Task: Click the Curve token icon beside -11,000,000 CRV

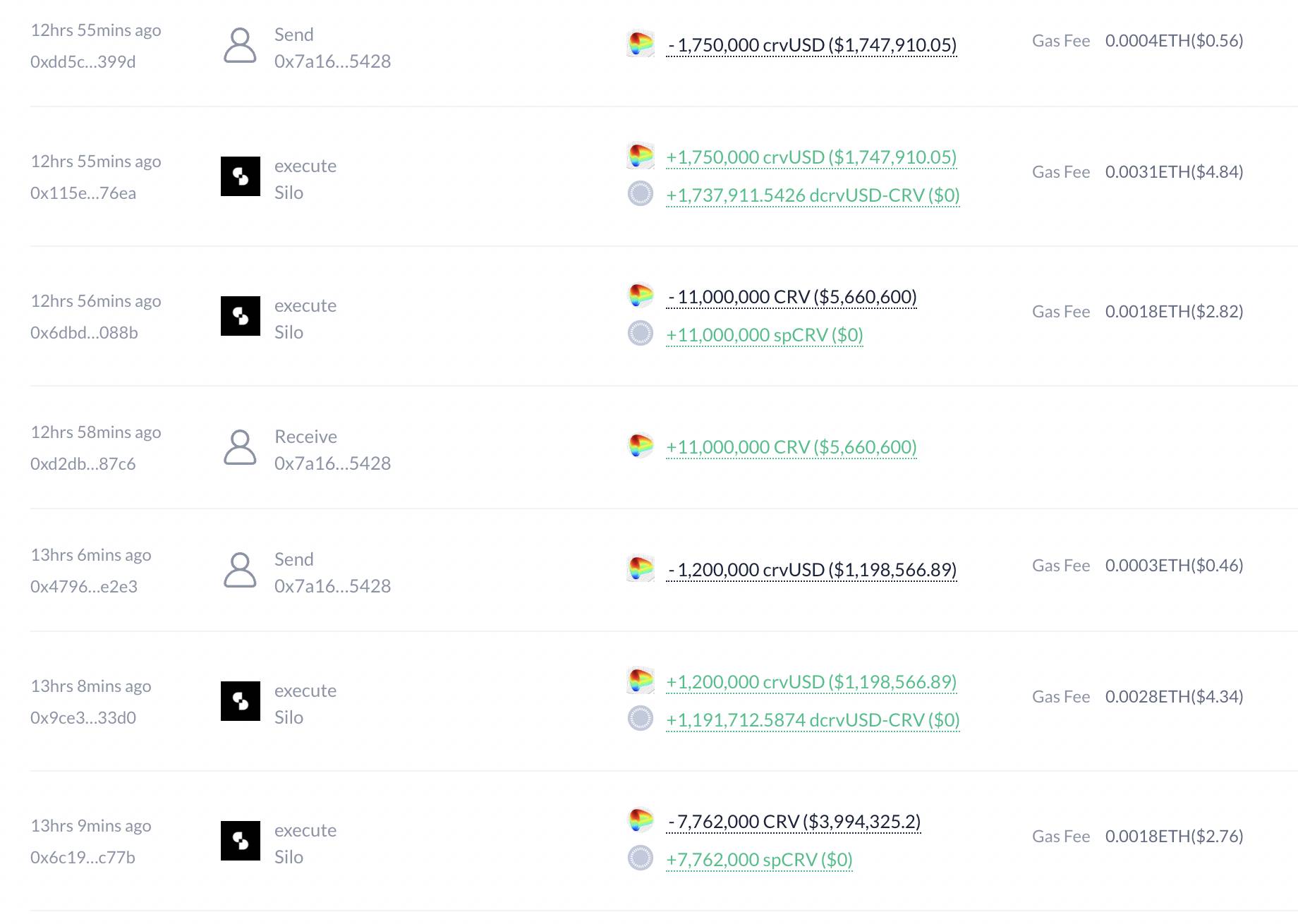Action: pos(641,296)
